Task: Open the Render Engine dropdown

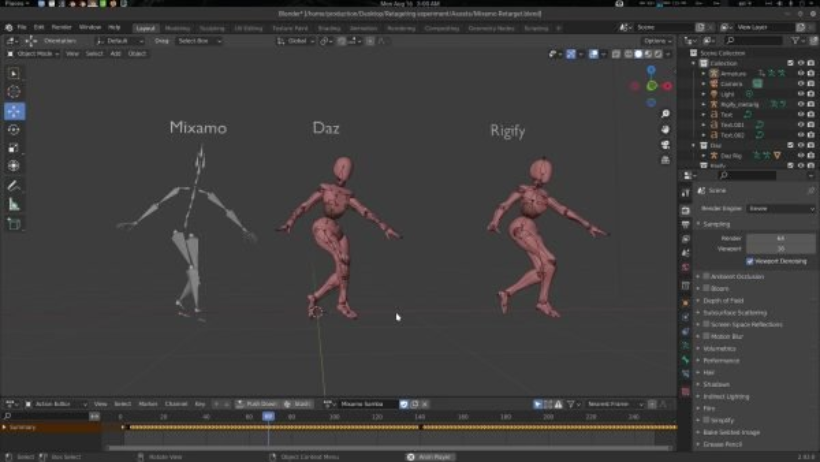Action: [x=781, y=208]
